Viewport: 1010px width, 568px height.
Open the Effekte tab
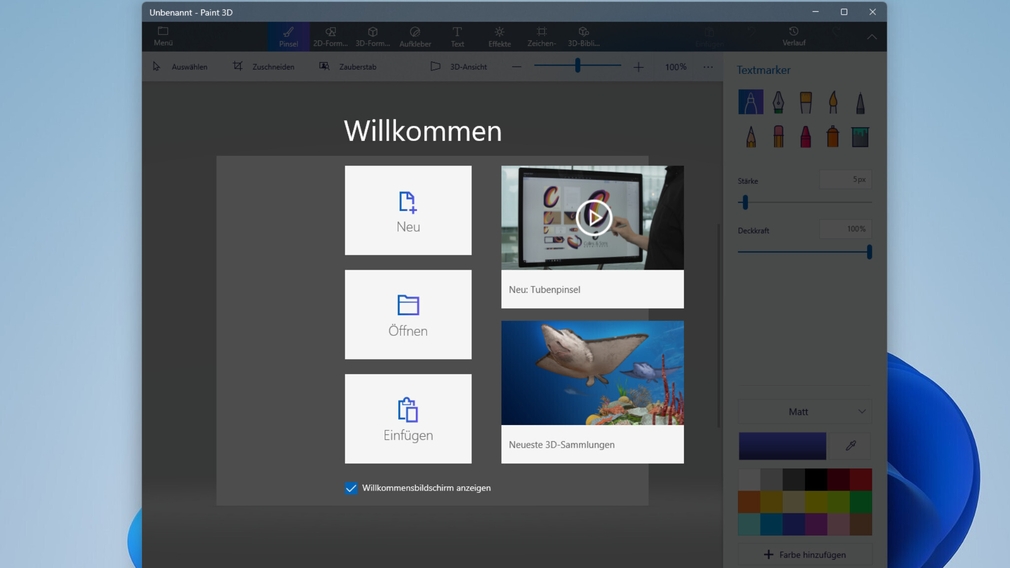tap(499, 37)
